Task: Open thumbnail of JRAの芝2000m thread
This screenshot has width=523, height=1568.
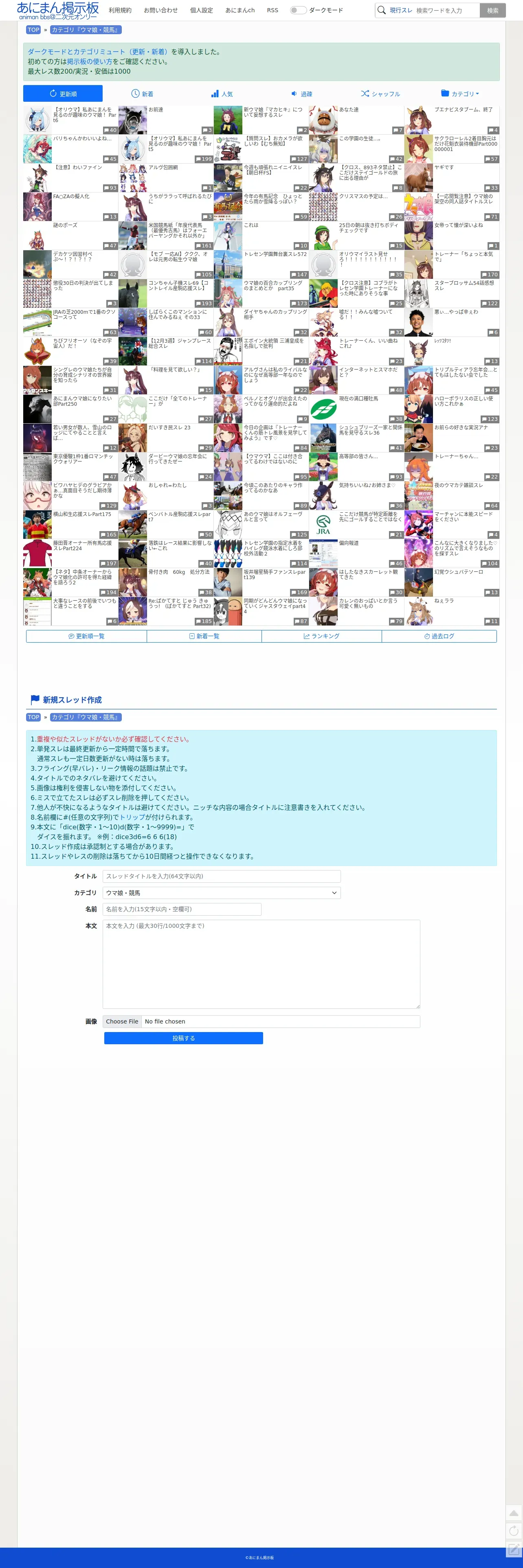Action: [37, 322]
